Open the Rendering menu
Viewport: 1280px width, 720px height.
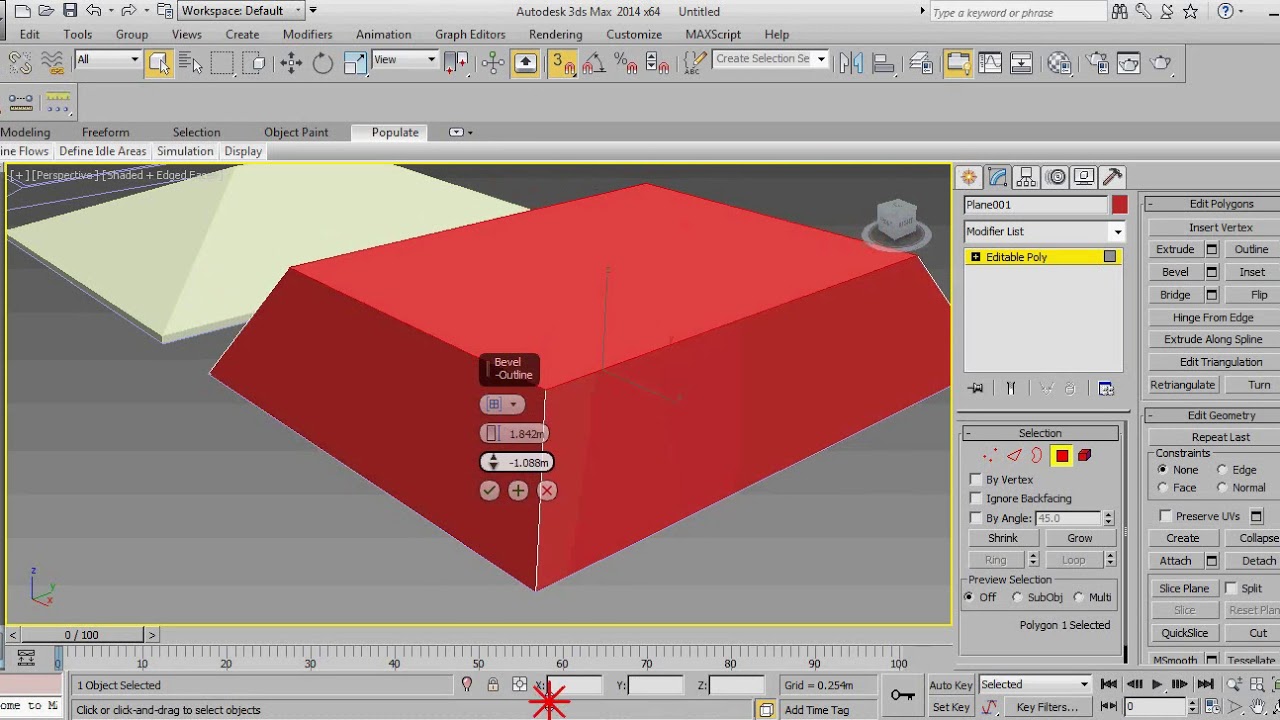click(555, 34)
